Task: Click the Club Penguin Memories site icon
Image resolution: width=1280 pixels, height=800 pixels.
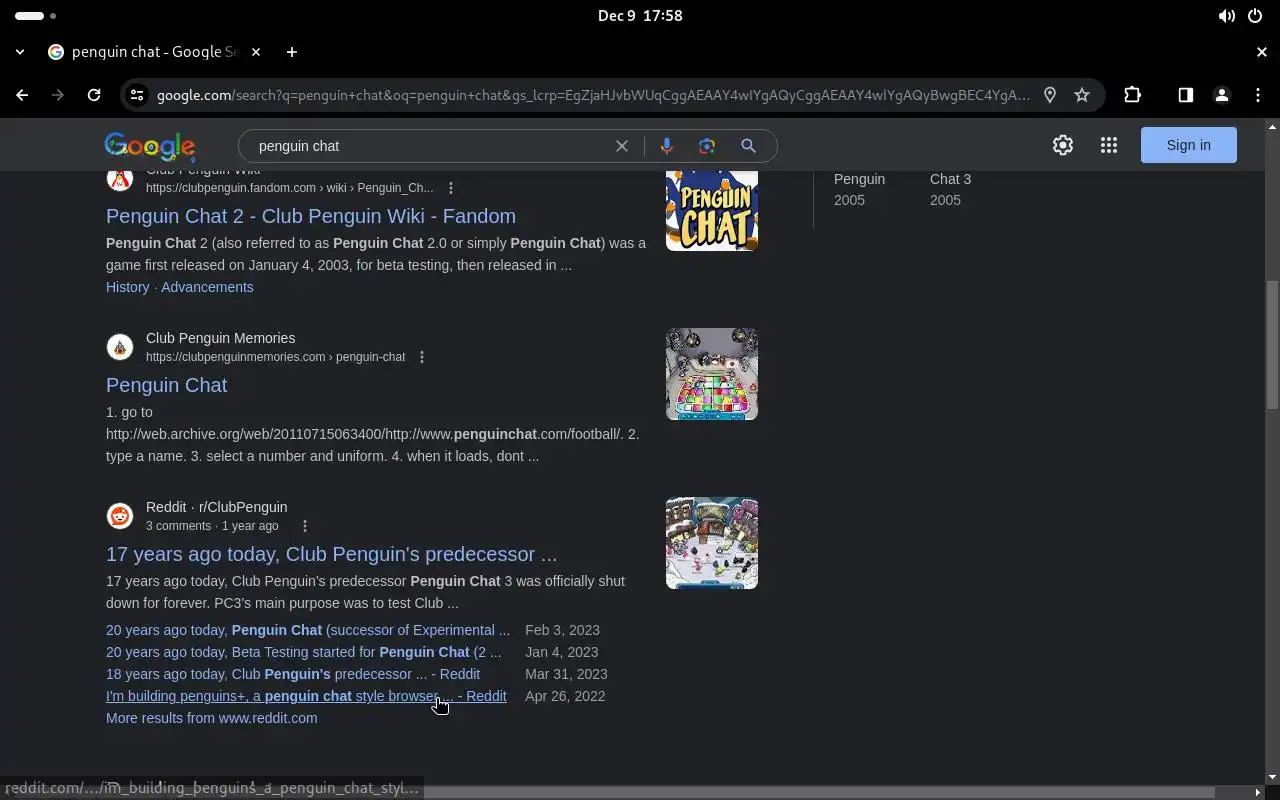Action: (120, 347)
